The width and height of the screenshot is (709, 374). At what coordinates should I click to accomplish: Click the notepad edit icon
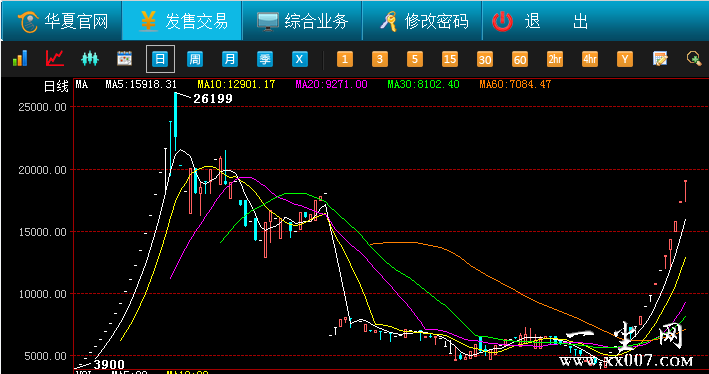(660, 59)
